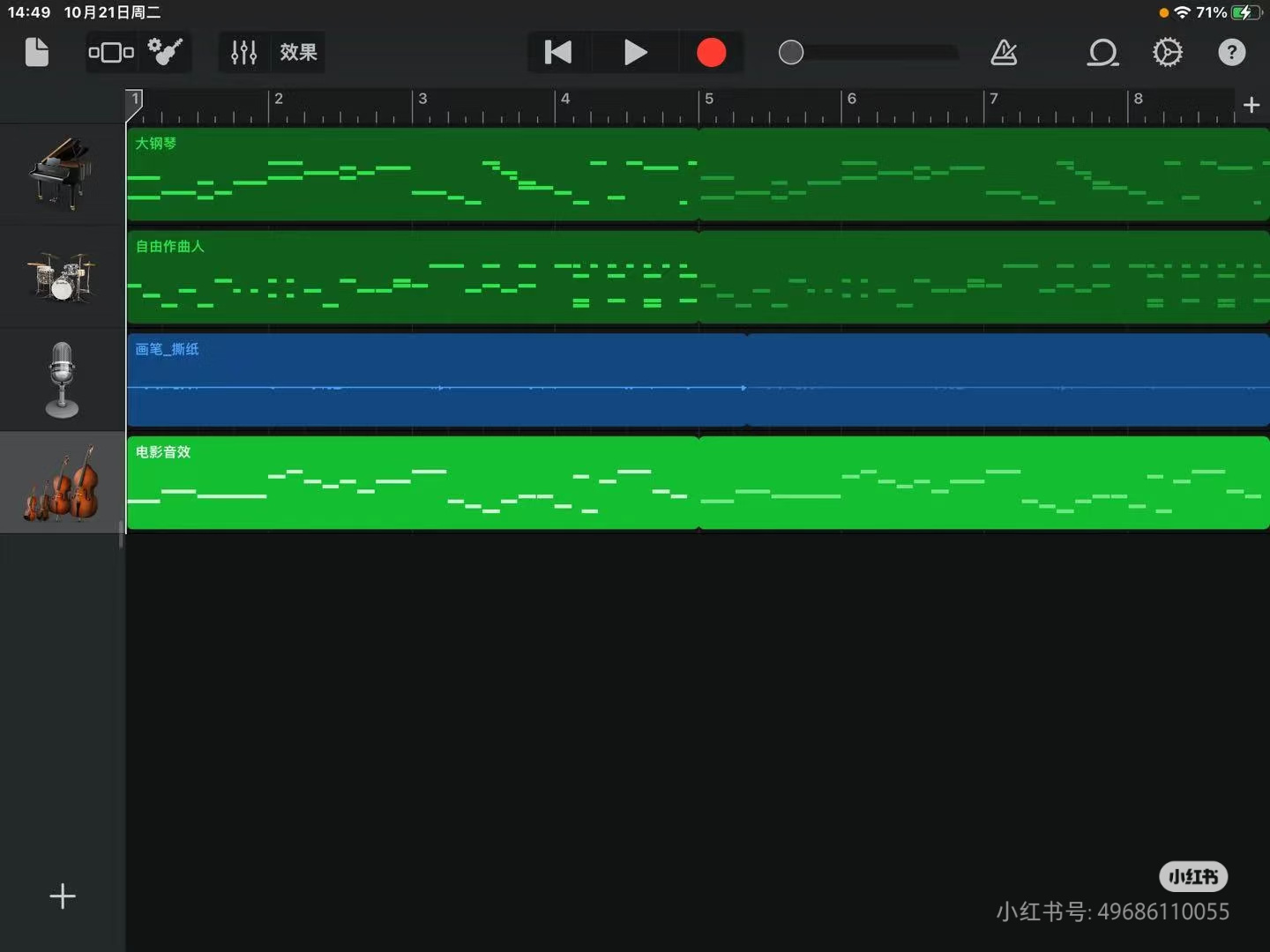Screen dimensions: 1270x952
Task: Toggle the metronome
Action: point(1004,52)
